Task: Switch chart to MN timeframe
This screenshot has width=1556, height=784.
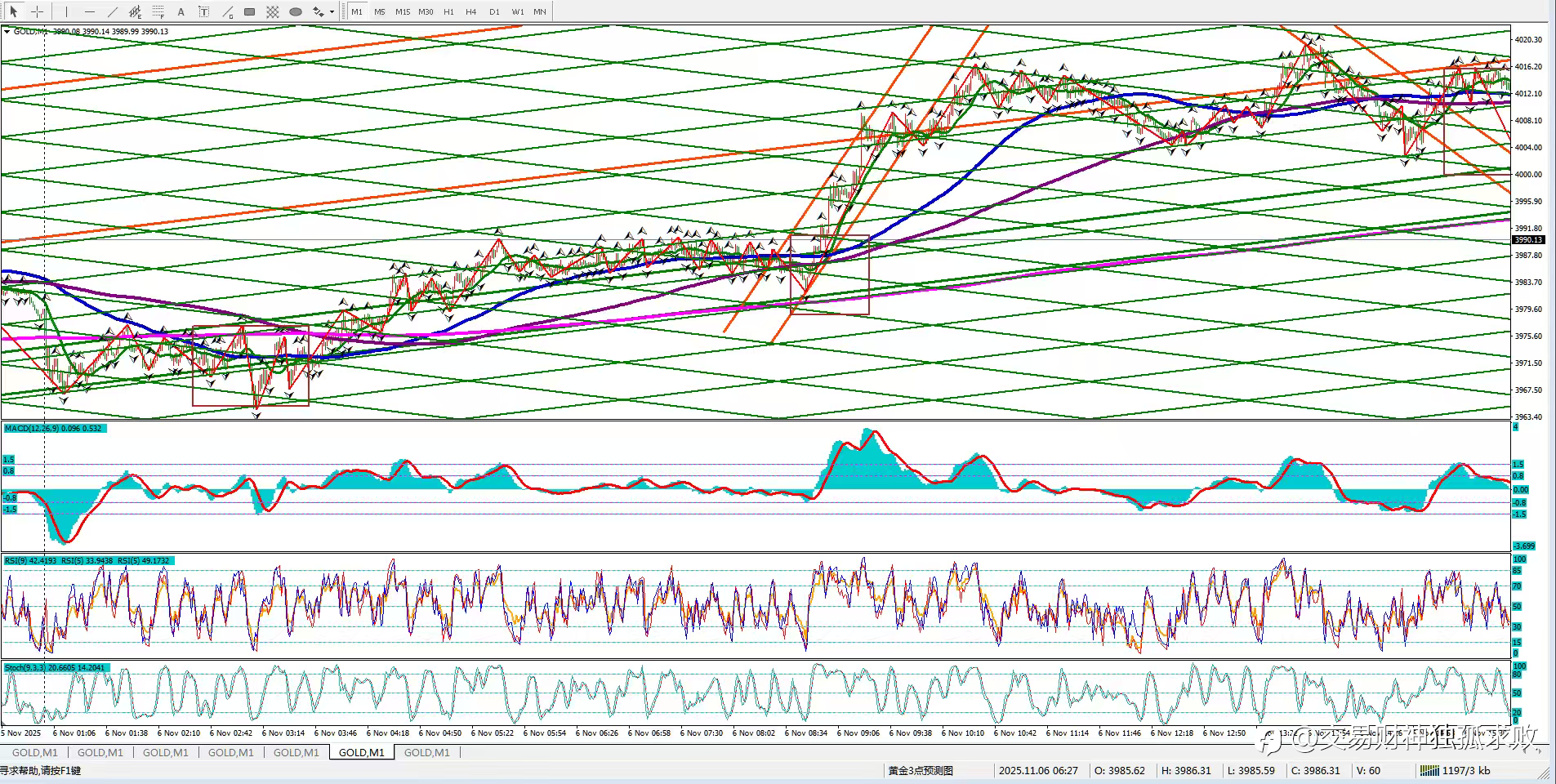Action: 540,11
